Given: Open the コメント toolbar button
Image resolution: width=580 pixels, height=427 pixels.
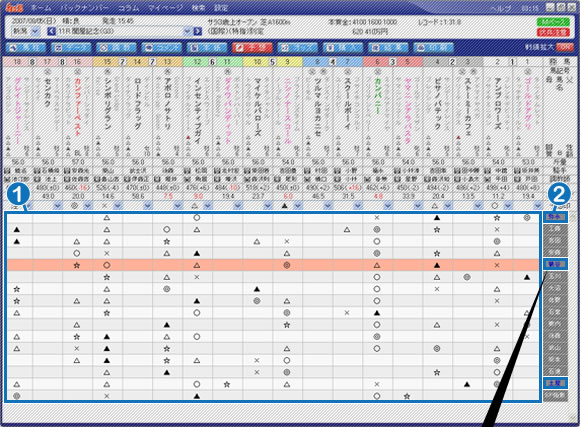Looking at the screenshot, I should point(162,47).
